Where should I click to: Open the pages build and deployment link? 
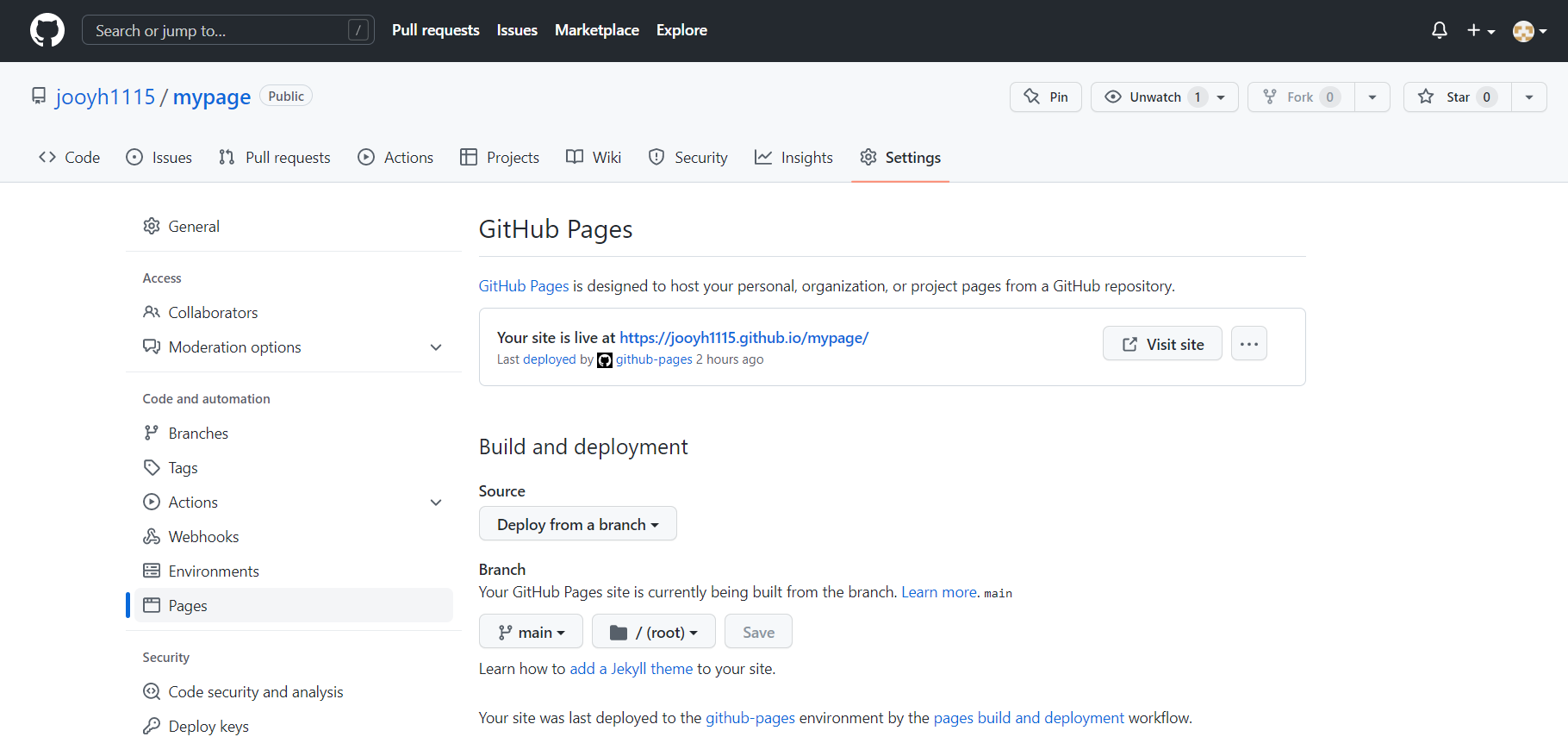[1029, 718]
